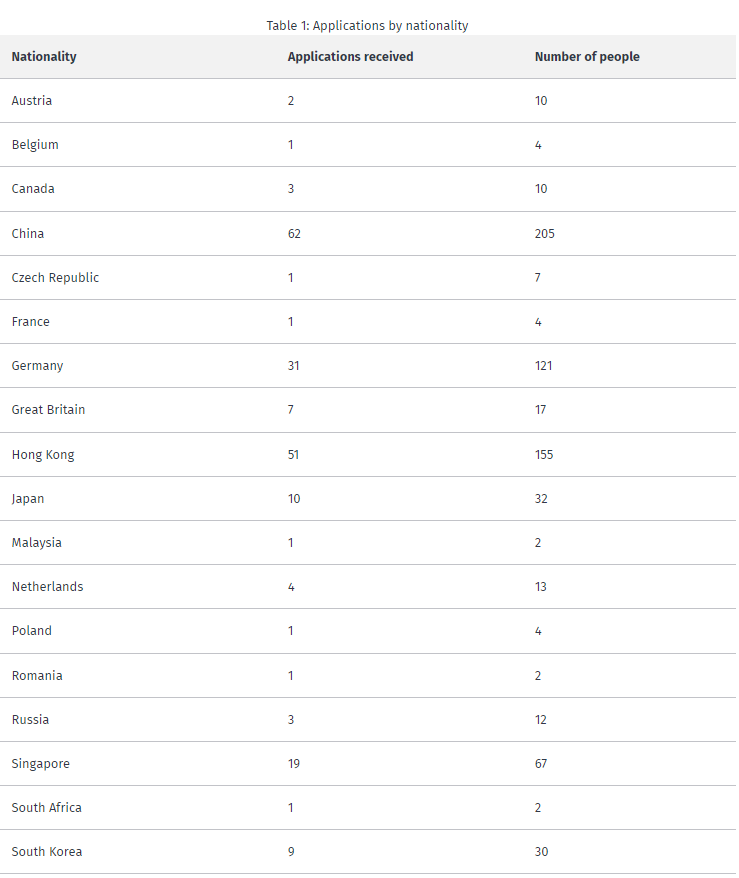The image size is (739, 878).
Task: Click the Nationality column header
Action: [44, 57]
